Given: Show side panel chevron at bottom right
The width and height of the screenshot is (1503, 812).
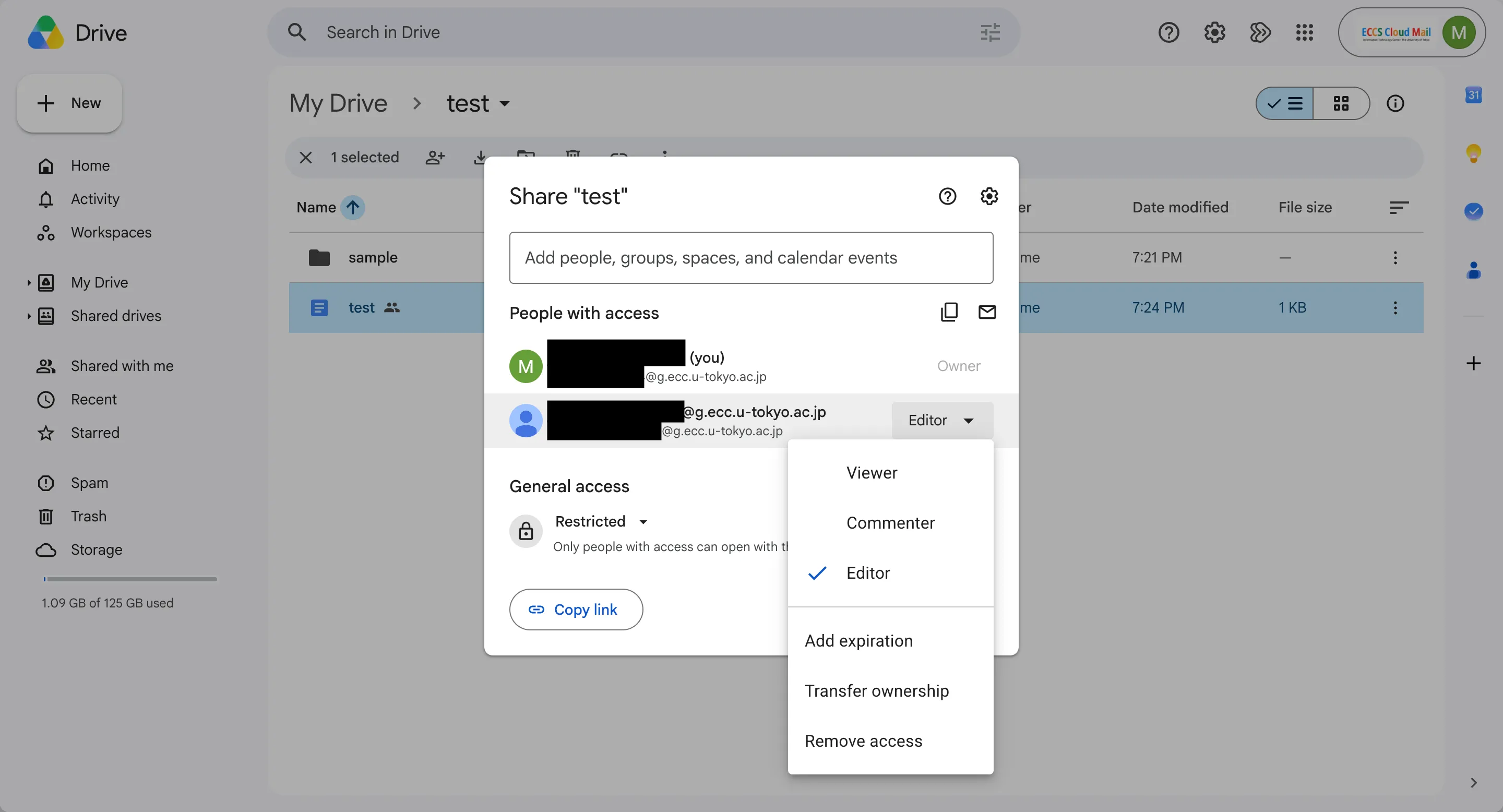Looking at the screenshot, I should (1474, 782).
